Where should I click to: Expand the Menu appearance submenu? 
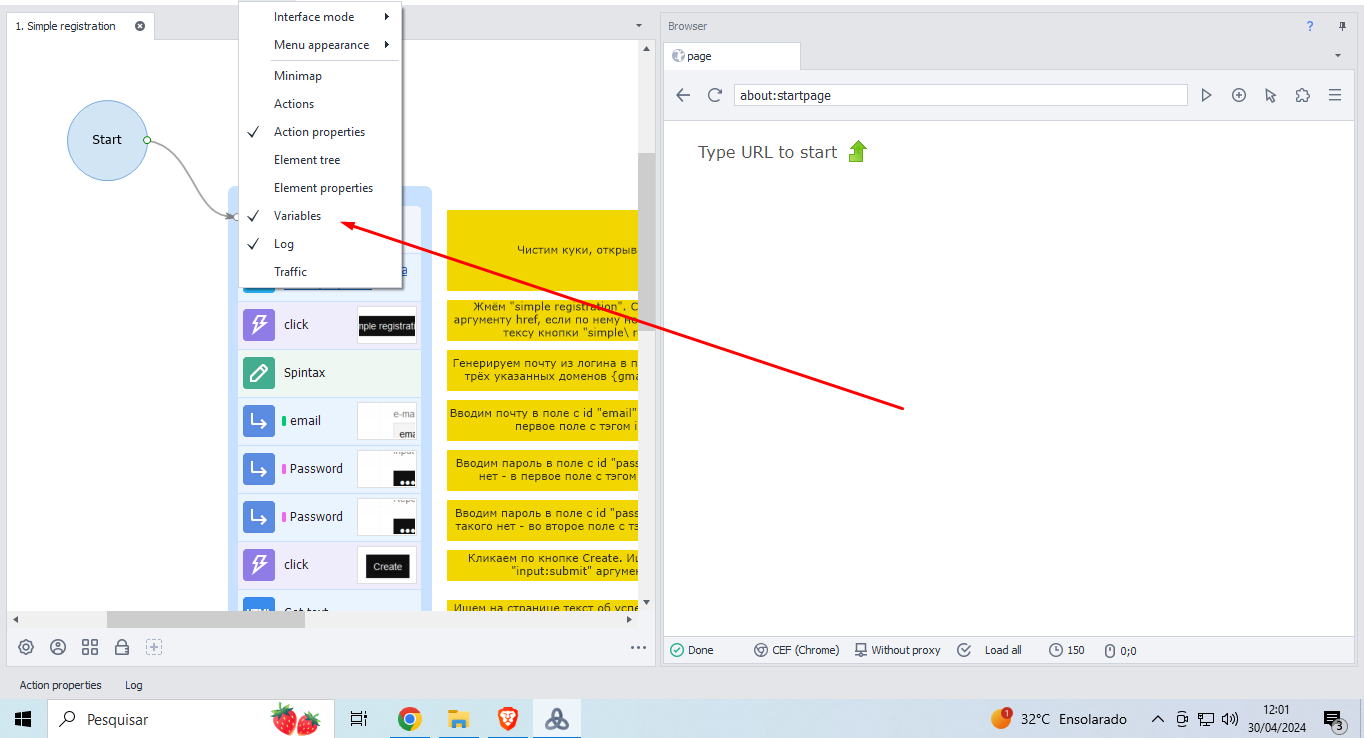[319, 45]
